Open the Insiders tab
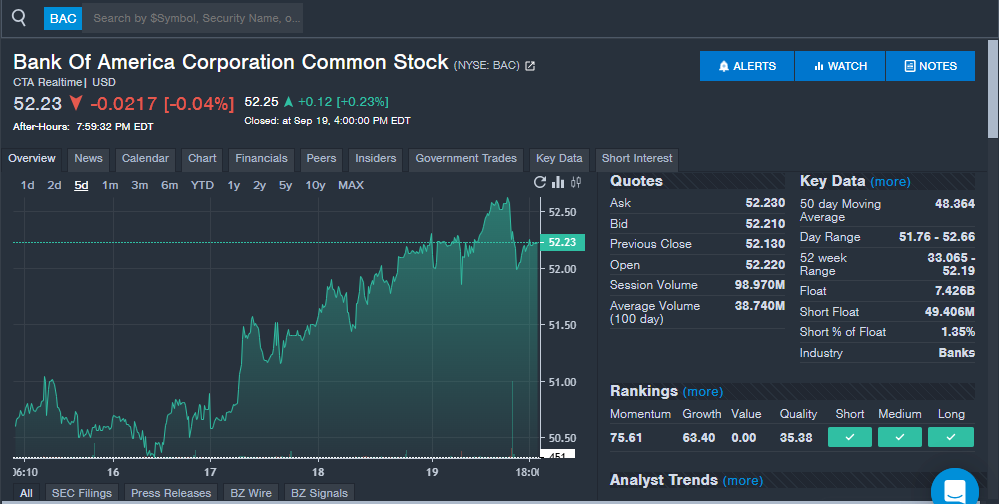Image resolution: width=999 pixels, height=504 pixels. tap(375, 159)
